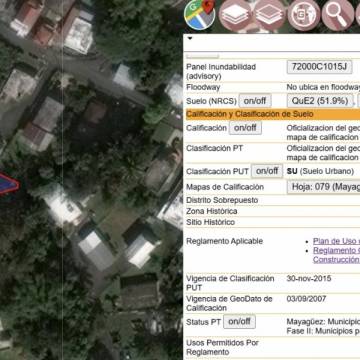This screenshot has width=360, height=360.
Task: Open the Plan de Uso link
Action: [x=336, y=241]
